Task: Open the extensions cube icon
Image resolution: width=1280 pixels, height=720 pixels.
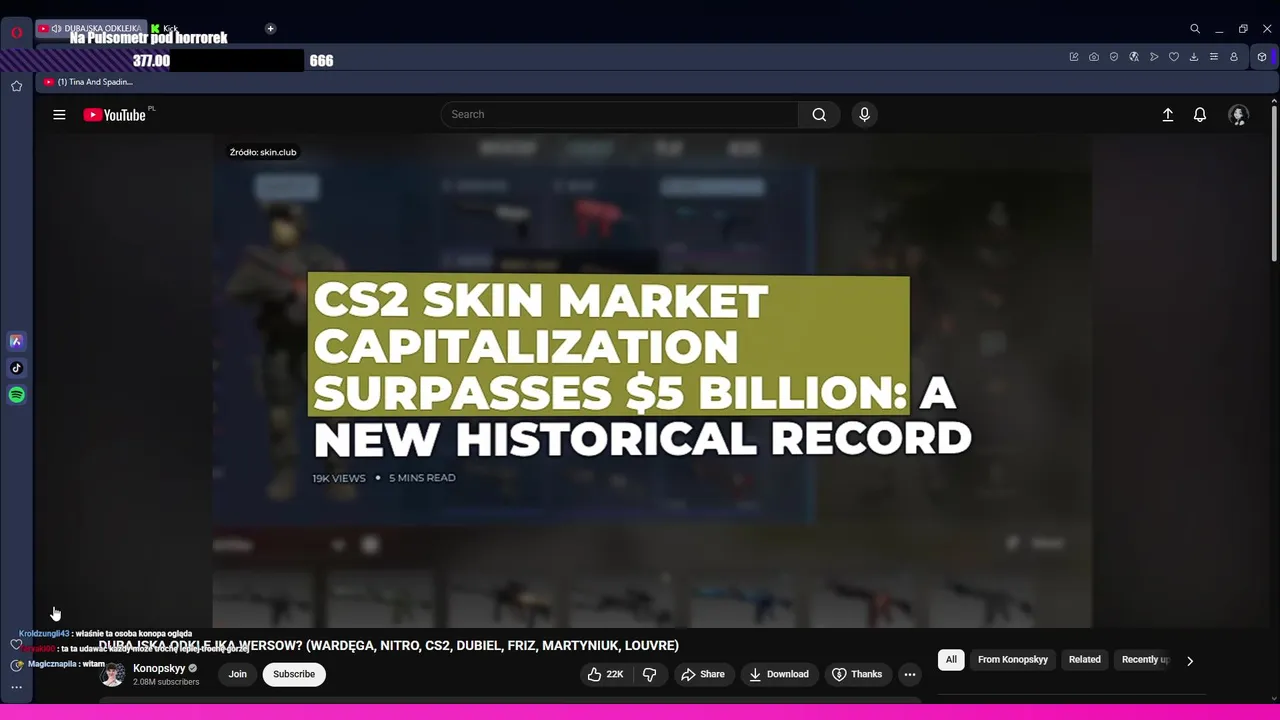Action: point(1262,57)
